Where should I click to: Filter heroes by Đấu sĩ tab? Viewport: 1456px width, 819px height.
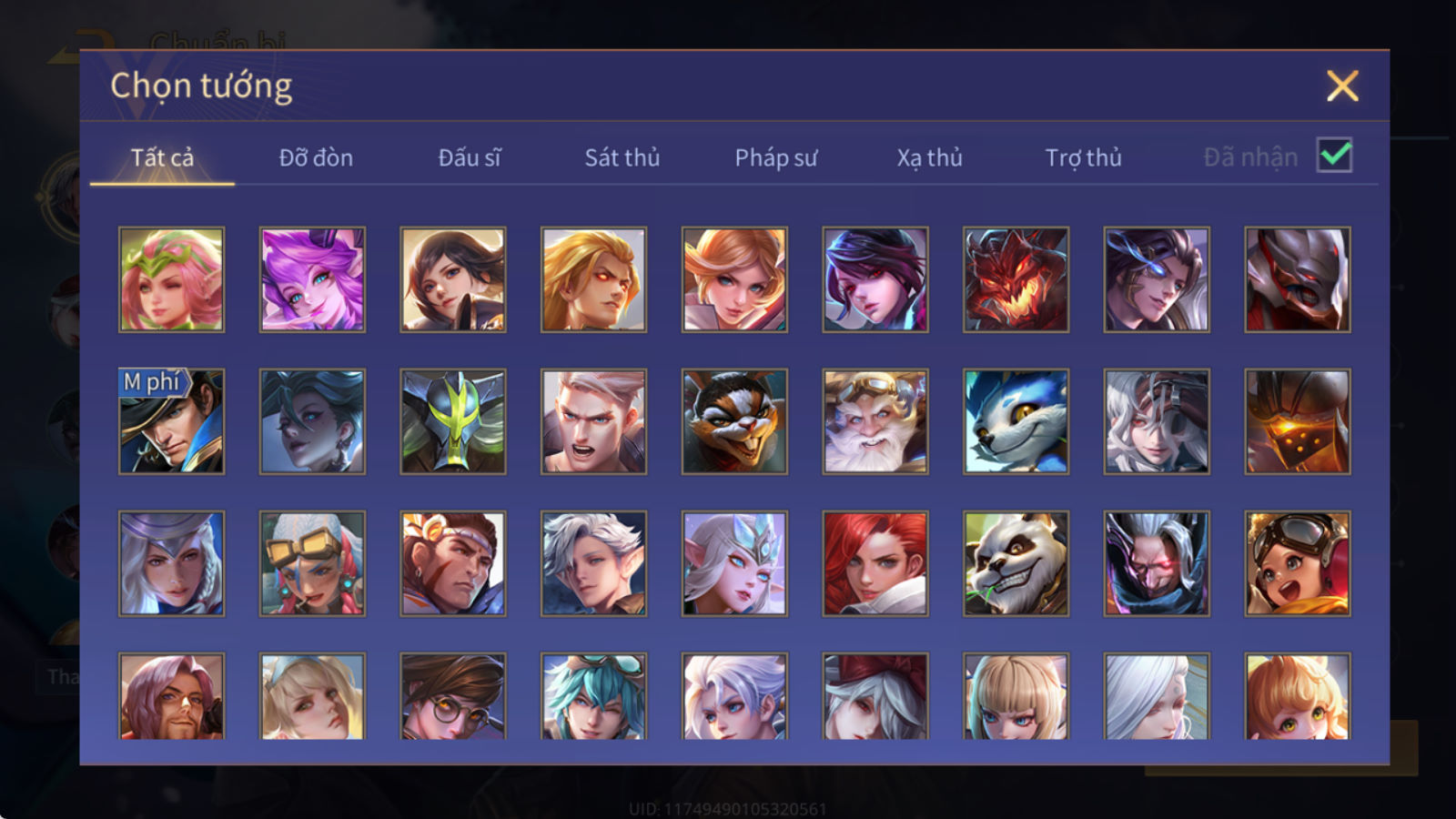coord(469,157)
